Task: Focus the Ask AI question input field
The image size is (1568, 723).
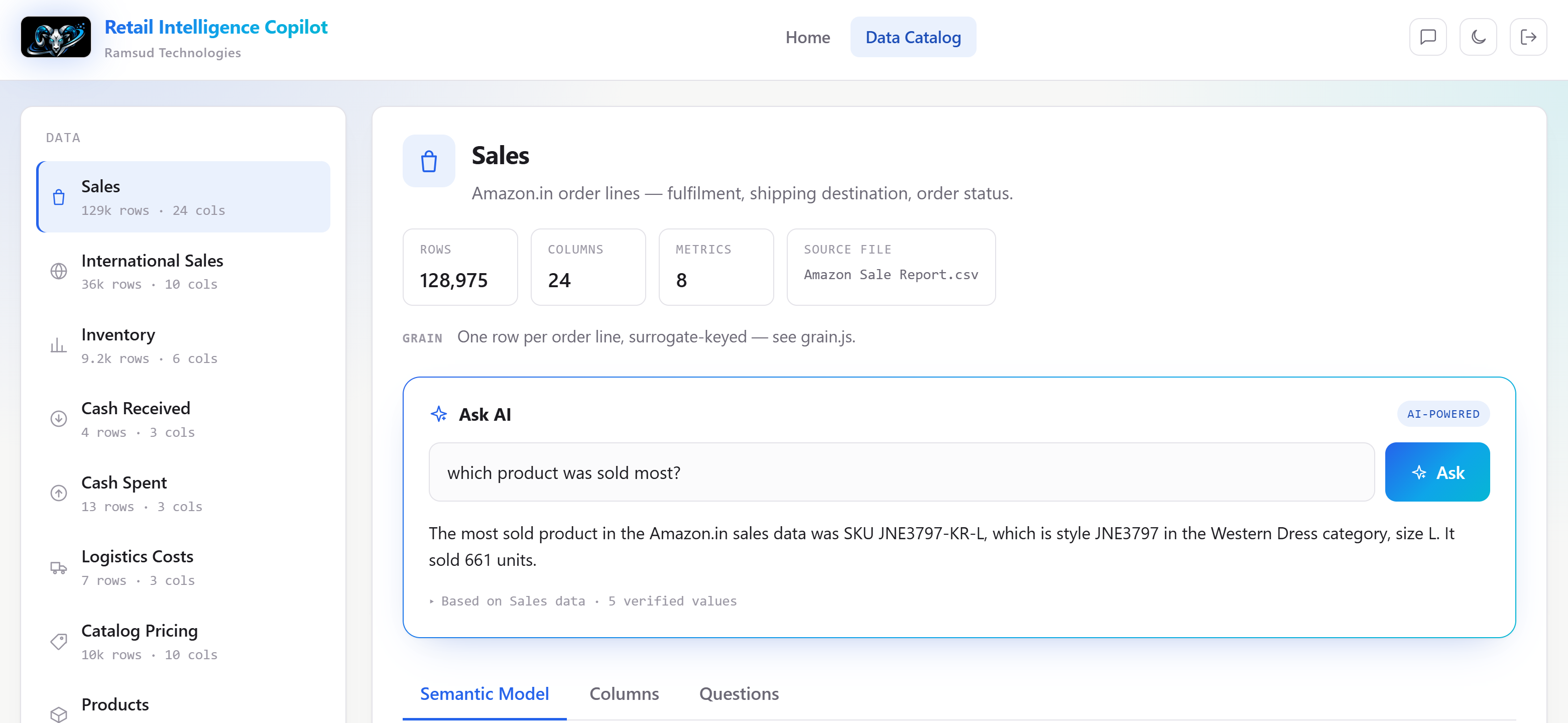Action: (x=901, y=472)
